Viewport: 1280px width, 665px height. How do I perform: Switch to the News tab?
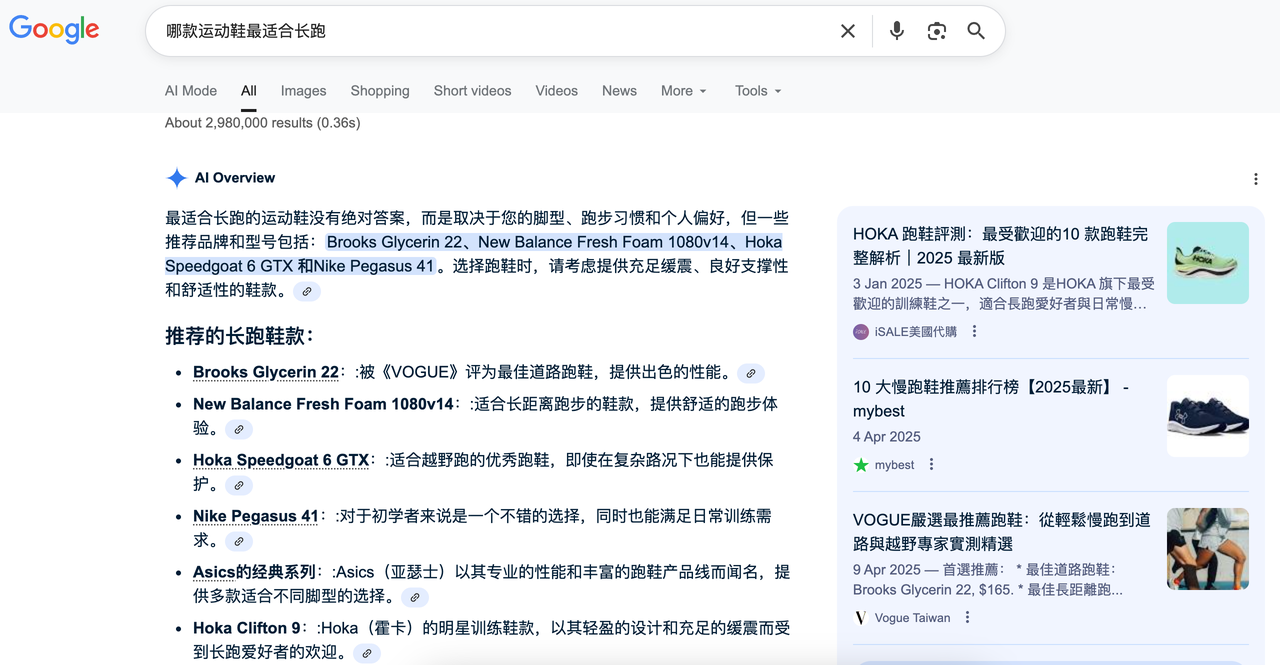pos(619,91)
